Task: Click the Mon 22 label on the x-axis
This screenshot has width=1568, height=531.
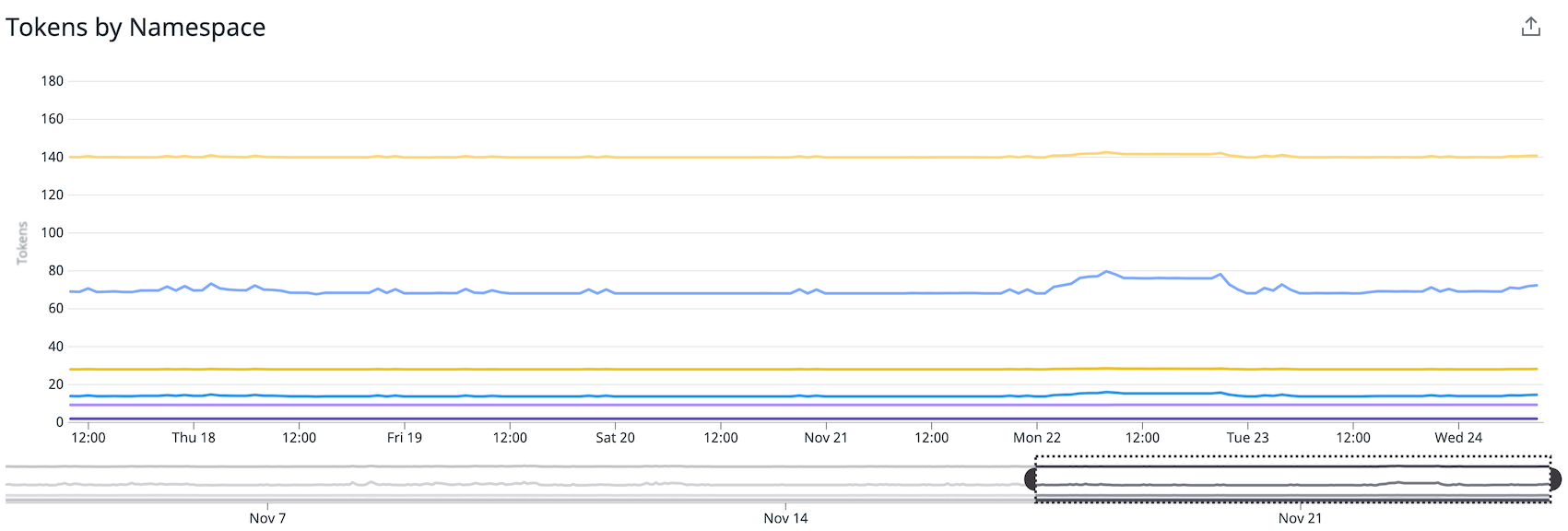Action: click(x=1037, y=438)
